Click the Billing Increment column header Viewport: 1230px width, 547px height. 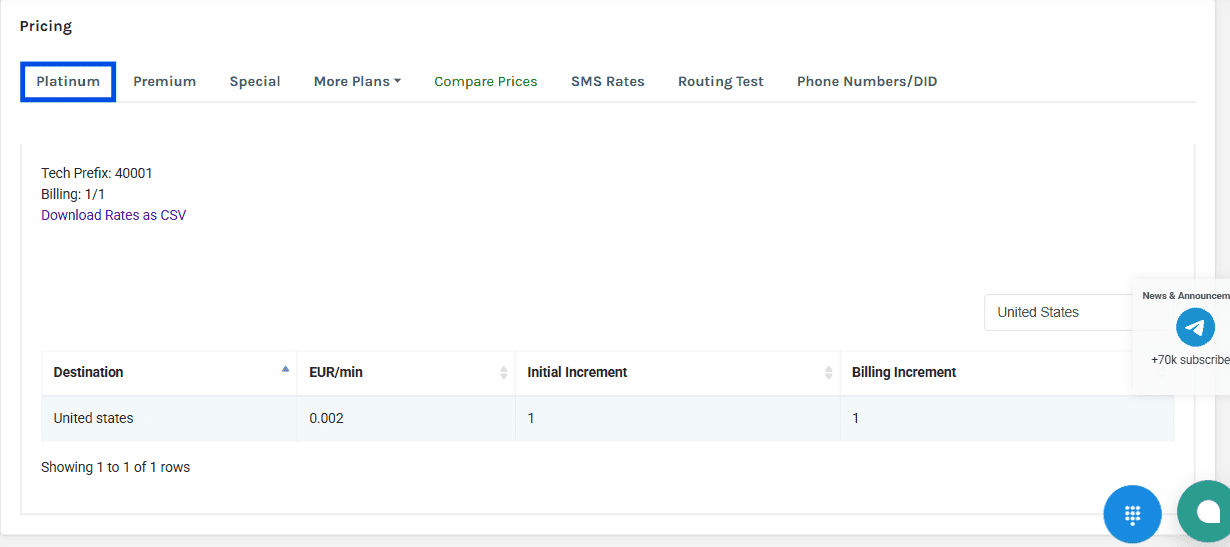(x=904, y=372)
